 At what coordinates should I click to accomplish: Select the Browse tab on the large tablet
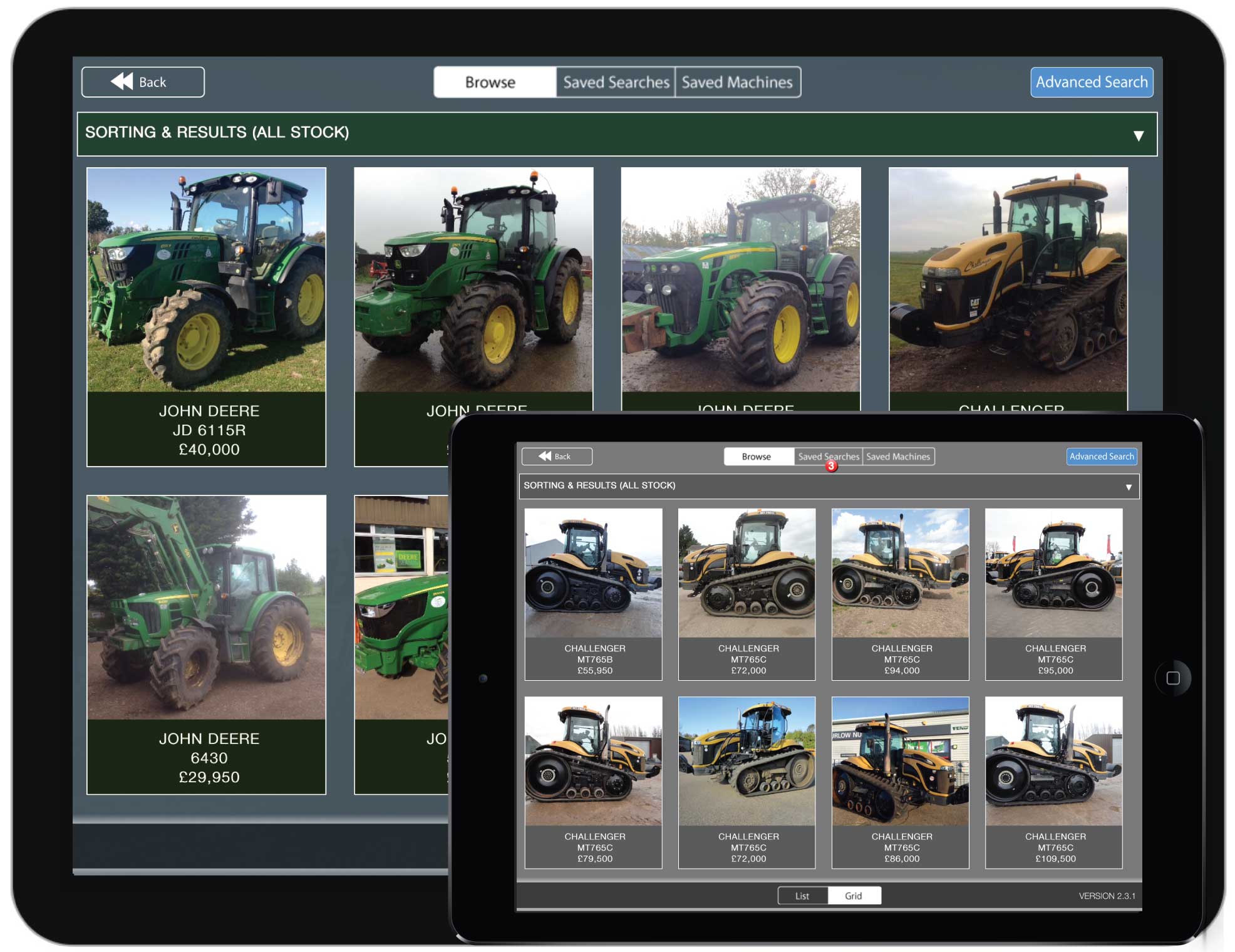(495, 82)
